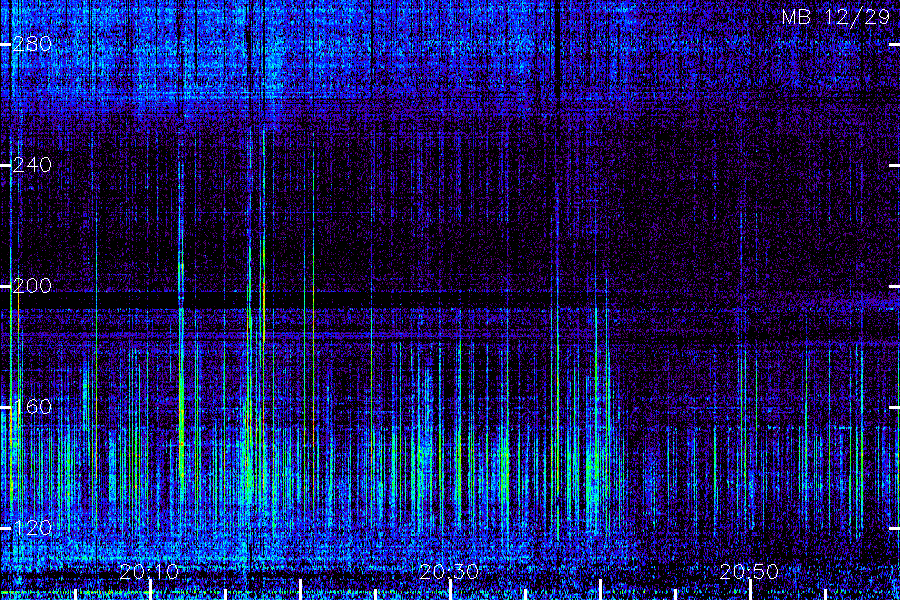Click the 200 frequency axis label
Image resolution: width=900 pixels, height=600 pixels.
coord(32,286)
